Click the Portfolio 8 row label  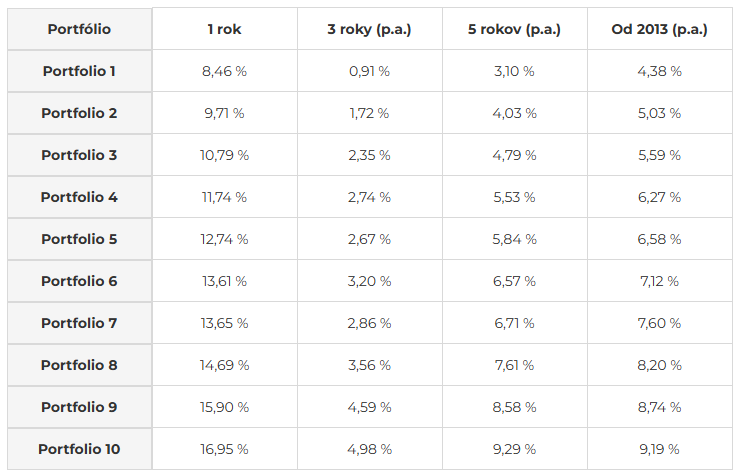79,365
